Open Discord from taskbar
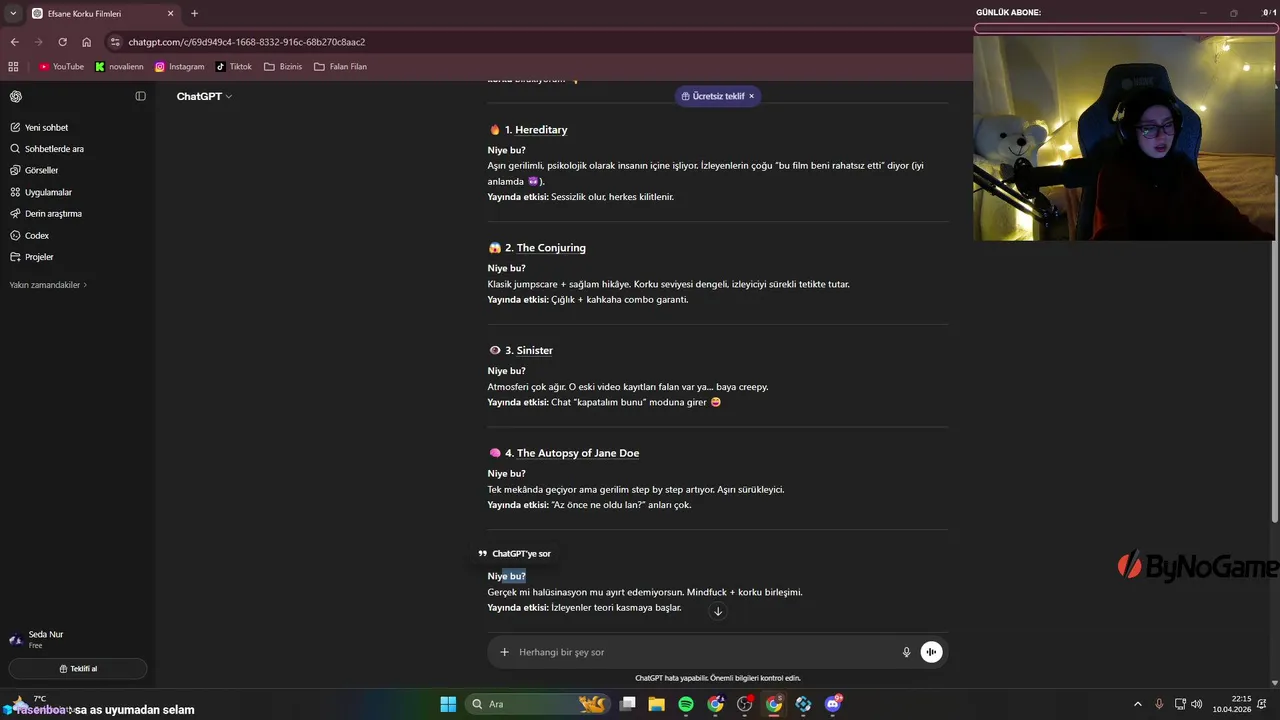 pyautogui.click(x=833, y=704)
